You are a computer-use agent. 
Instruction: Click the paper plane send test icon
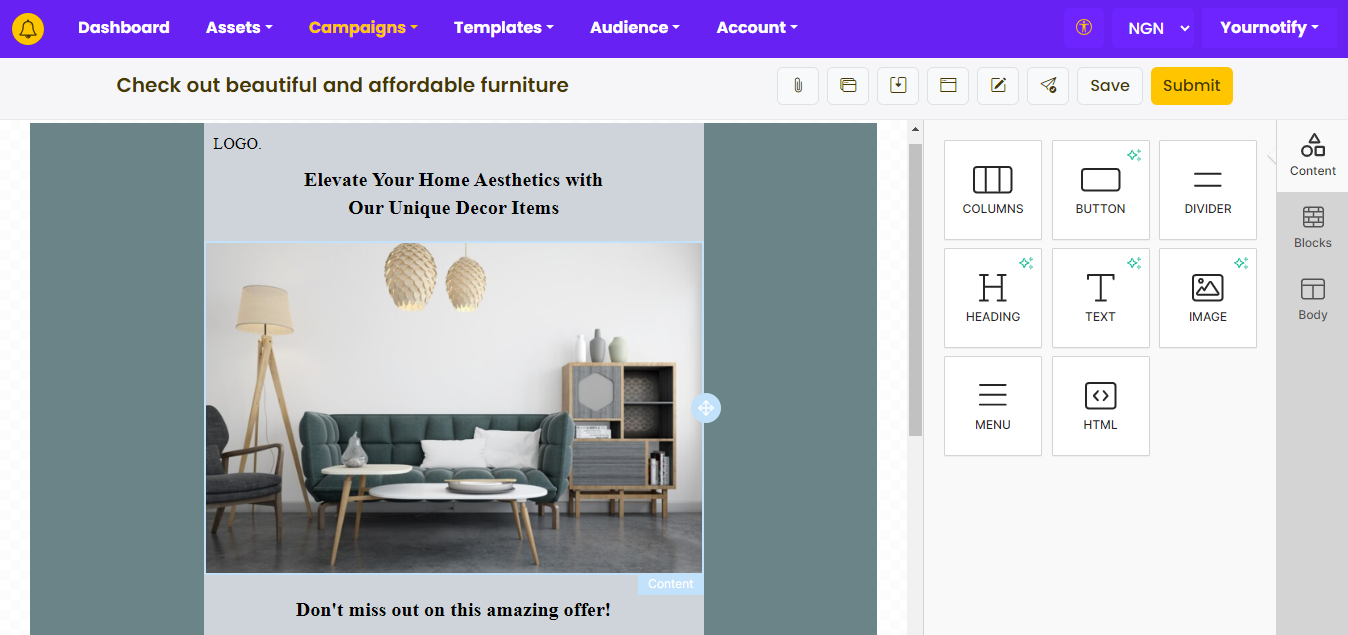click(x=1048, y=86)
